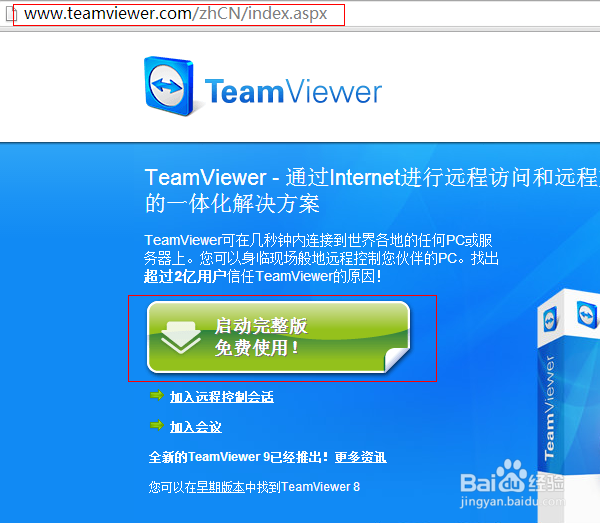The image size is (600, 523).
Task: Click the headline TeamViewer - 通过Internet进行远程访问
Action: pyautogui.click(x=372, y=178)
